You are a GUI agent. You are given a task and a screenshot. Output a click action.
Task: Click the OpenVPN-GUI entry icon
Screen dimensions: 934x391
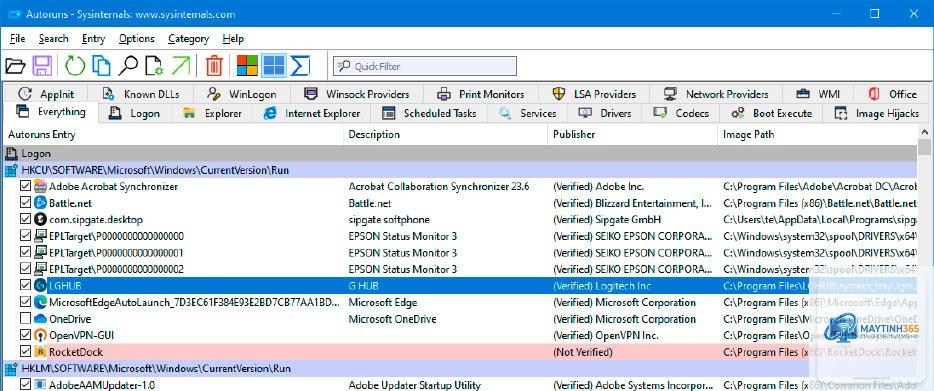point(41,335)
